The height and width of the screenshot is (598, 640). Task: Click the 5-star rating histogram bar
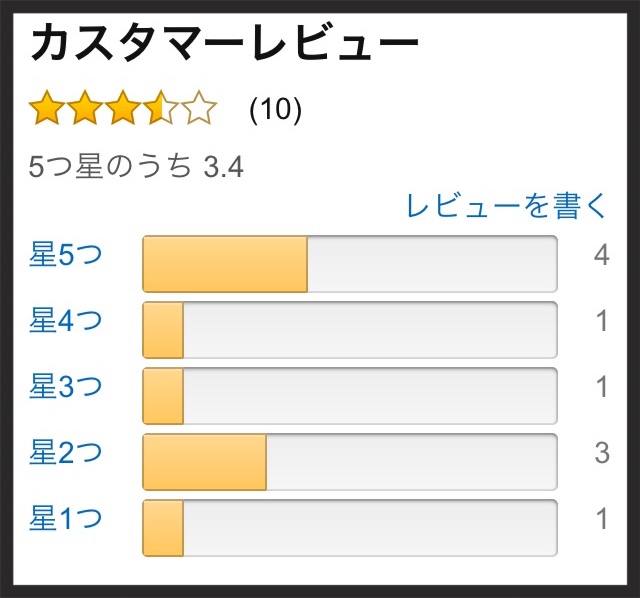[350, 264]
